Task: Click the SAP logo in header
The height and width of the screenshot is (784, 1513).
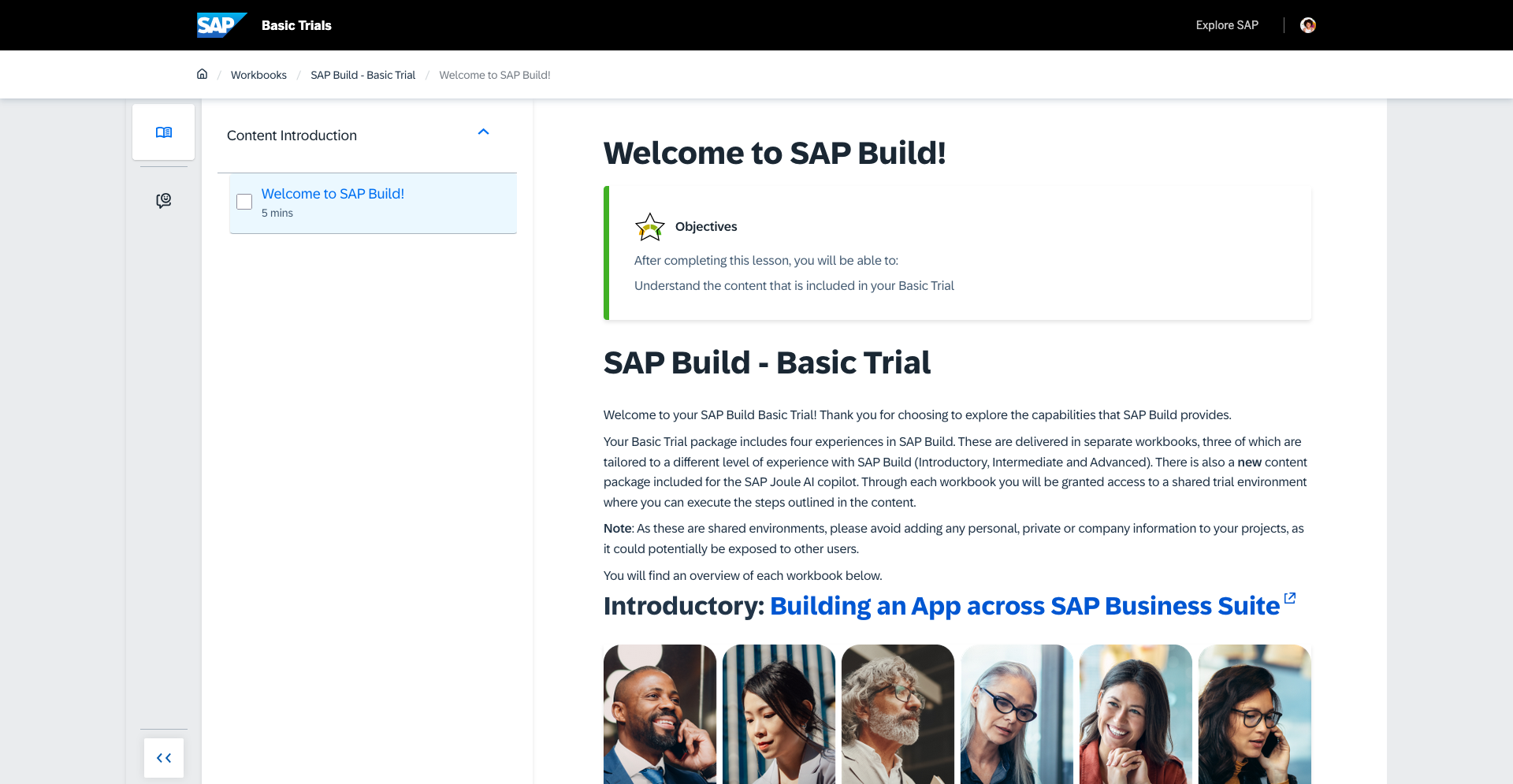Action: coord(221,25)
